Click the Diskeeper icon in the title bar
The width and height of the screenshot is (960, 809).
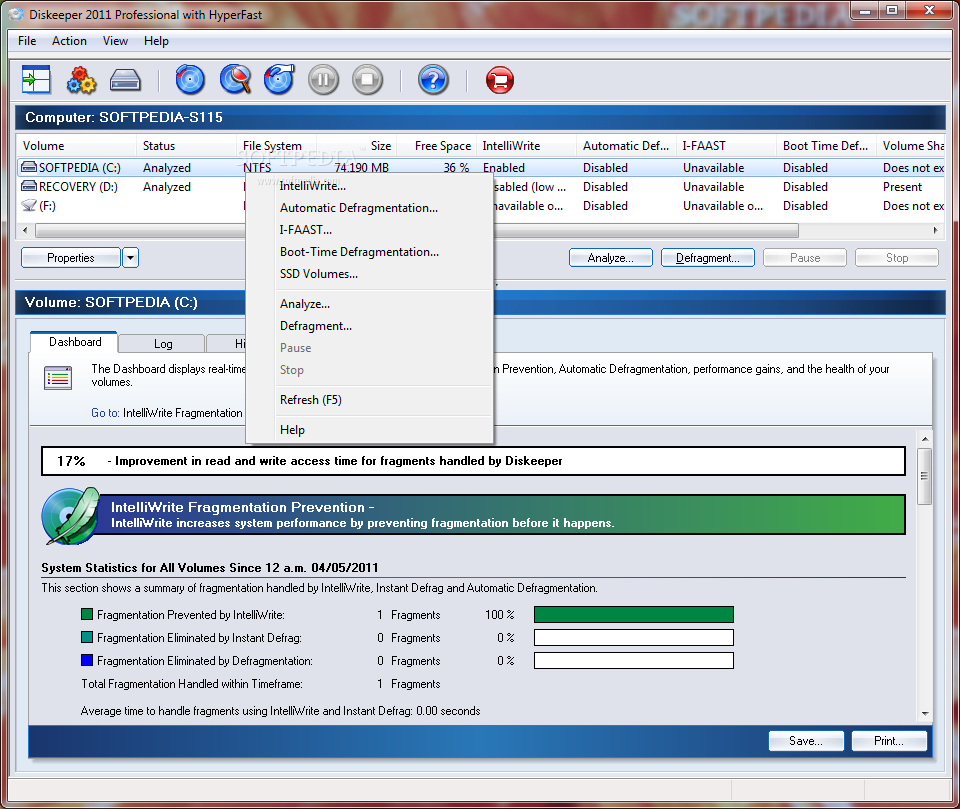point(17,14)
